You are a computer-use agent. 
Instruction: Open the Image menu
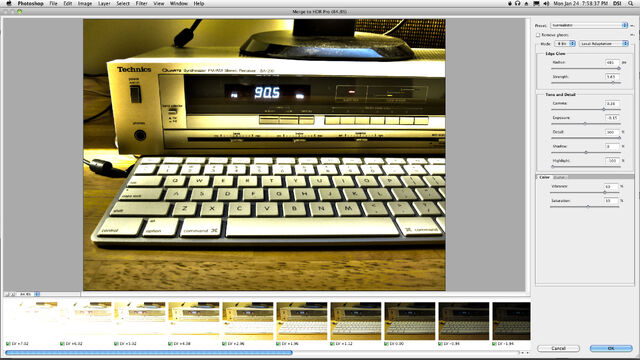[85, 3]
